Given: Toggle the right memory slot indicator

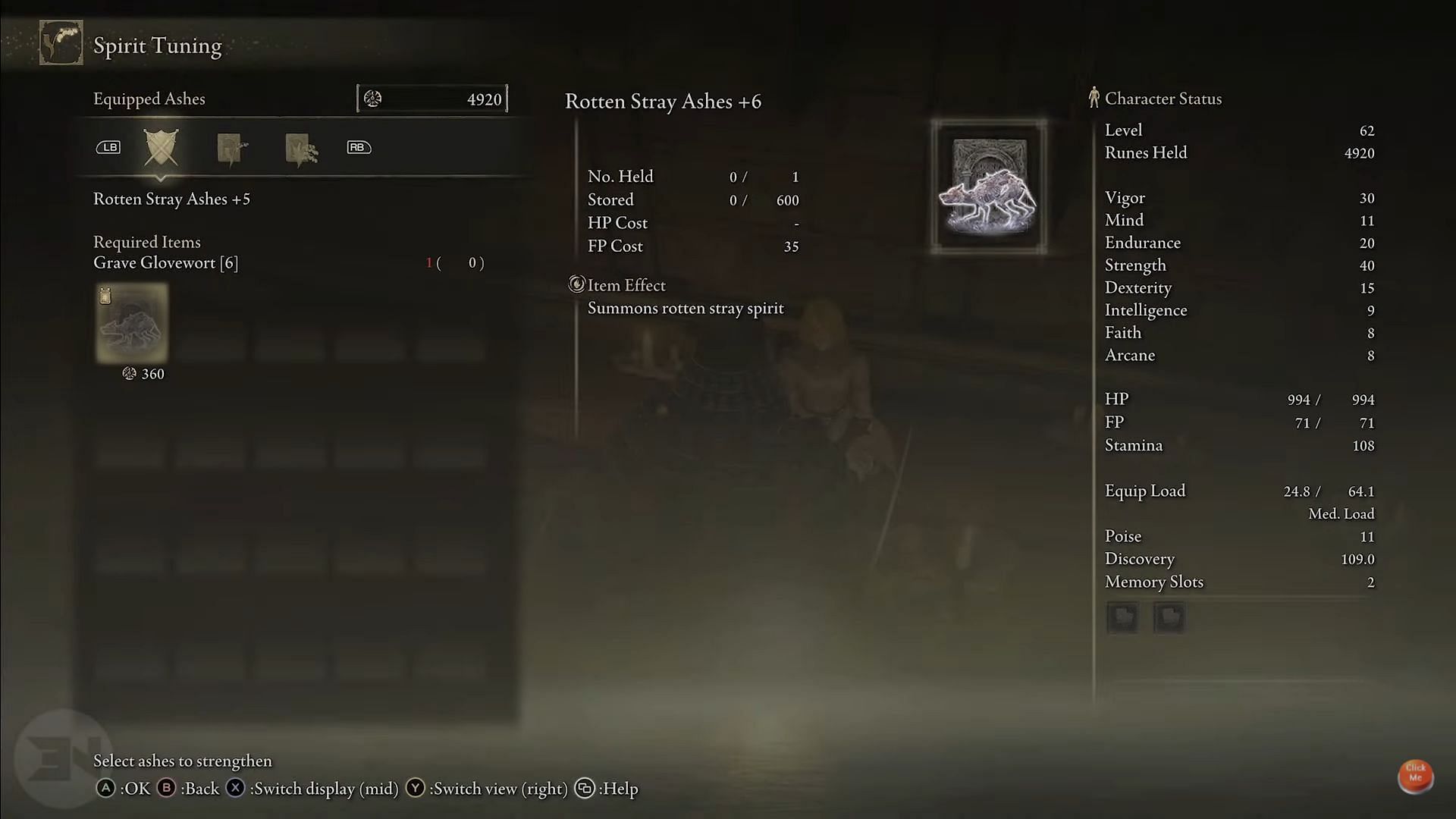Looking at the screenshot, I should point(1167,617).
